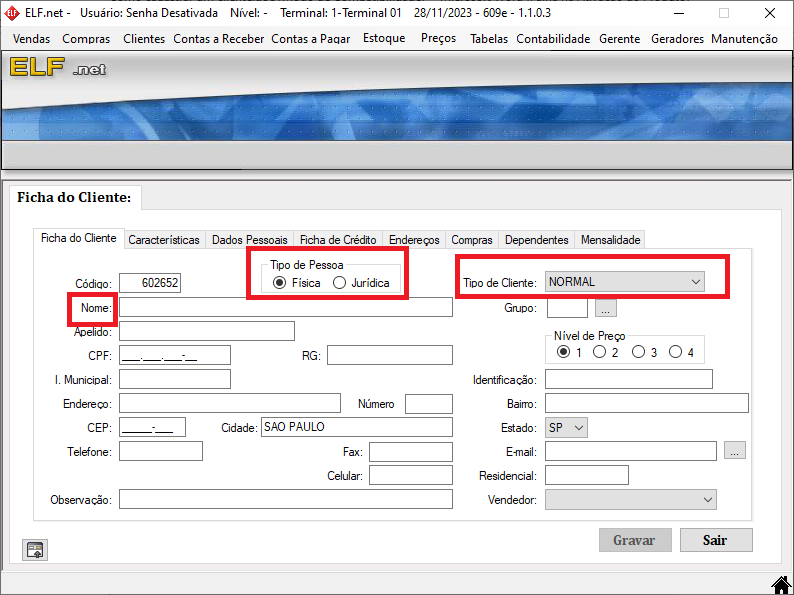This screenshot has height=595, width=794.
Task: Click the Grupo input field
Action: [567, 308]
